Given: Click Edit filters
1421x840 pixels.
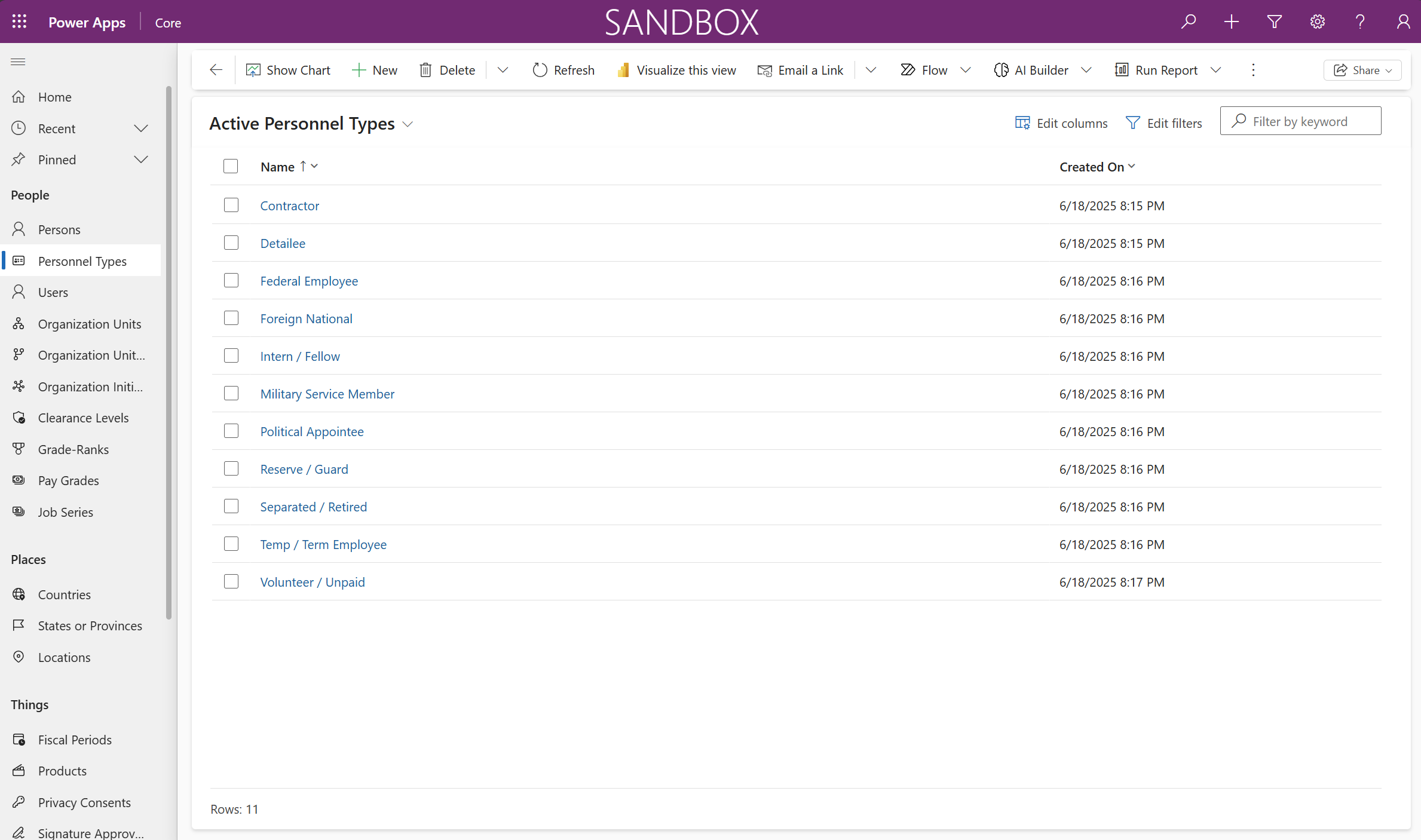Looking at the screenshot, I should [x=1164, y=123].
